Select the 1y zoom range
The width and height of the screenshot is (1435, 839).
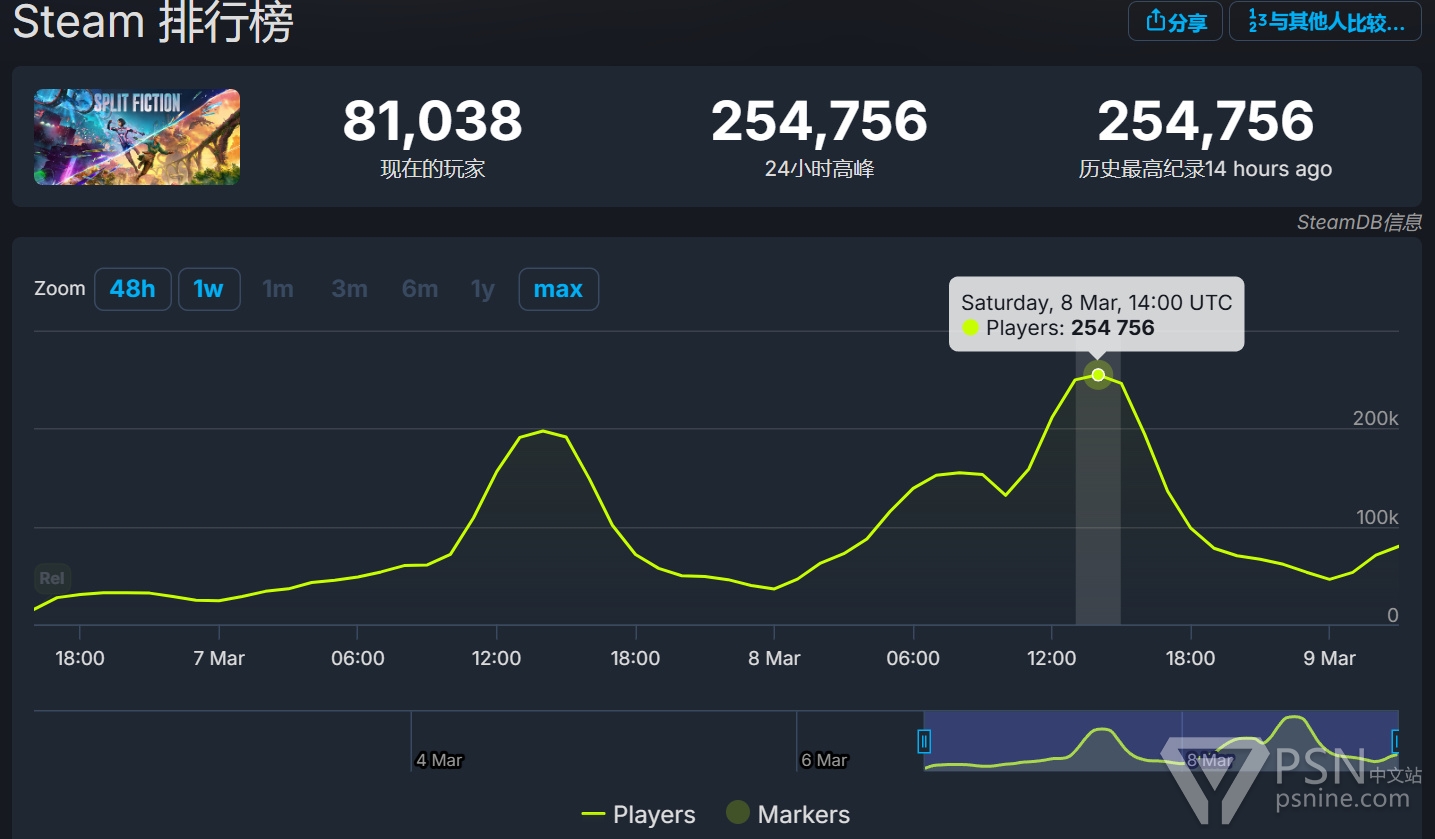pos(483,289)
